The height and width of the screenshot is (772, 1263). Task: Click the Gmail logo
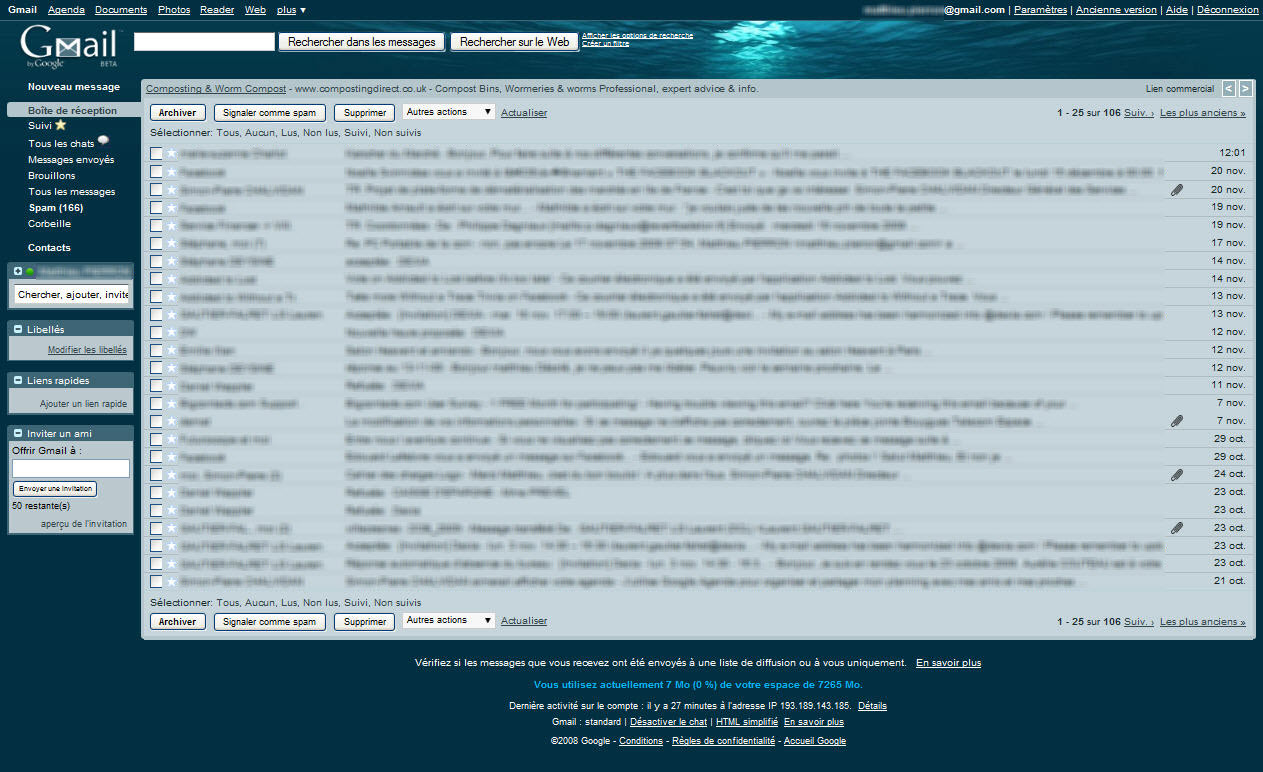pyautogui.click(x=69, y=46)
